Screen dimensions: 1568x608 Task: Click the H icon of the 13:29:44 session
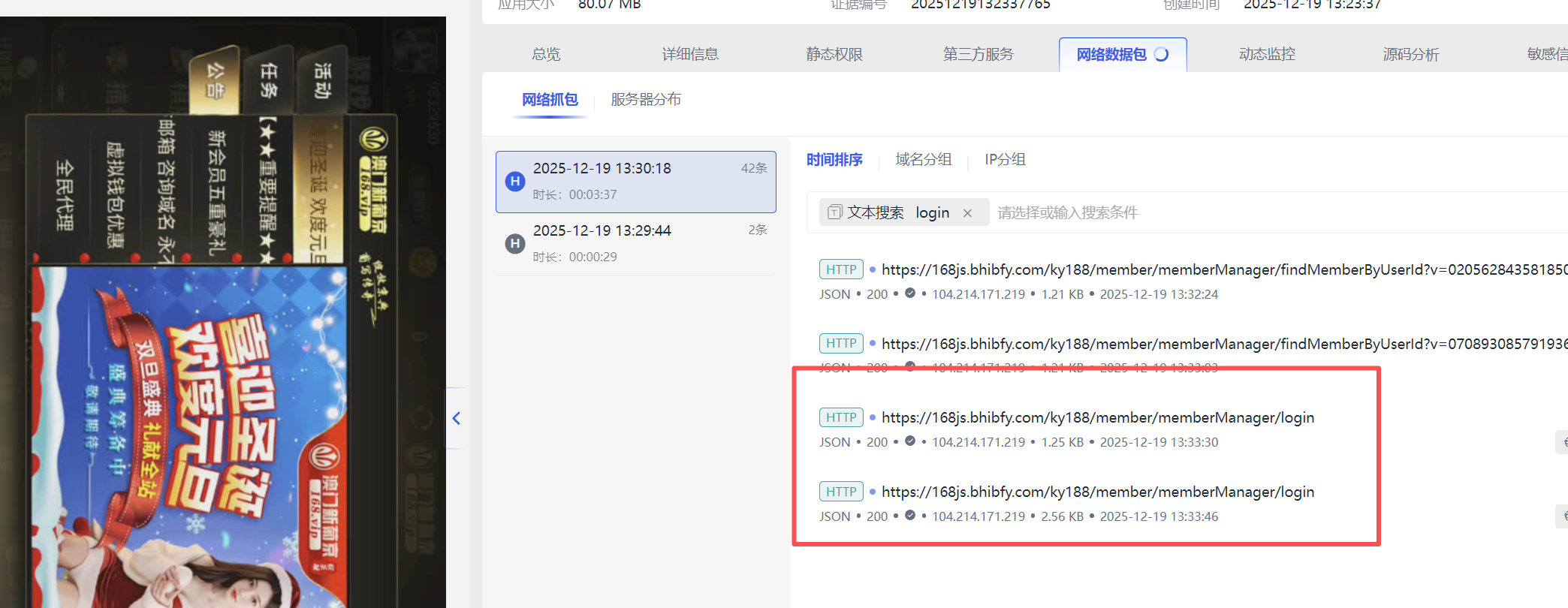[515, 243]
